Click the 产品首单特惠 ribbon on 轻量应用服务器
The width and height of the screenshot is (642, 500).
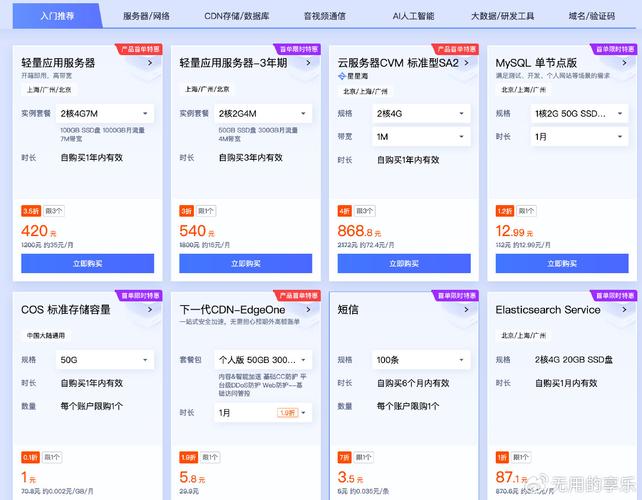pyautogui.click(x=140, y=49)
